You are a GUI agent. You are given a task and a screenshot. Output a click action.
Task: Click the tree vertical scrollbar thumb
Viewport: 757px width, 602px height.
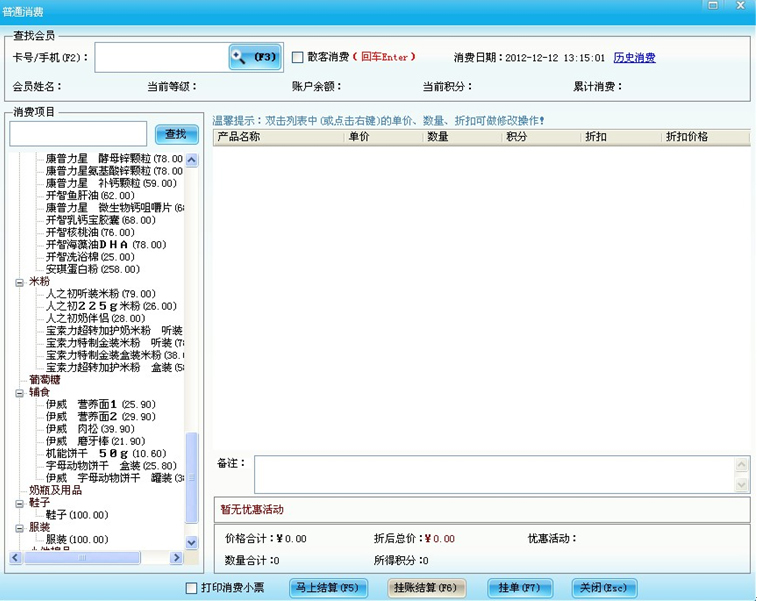[192, 477]
